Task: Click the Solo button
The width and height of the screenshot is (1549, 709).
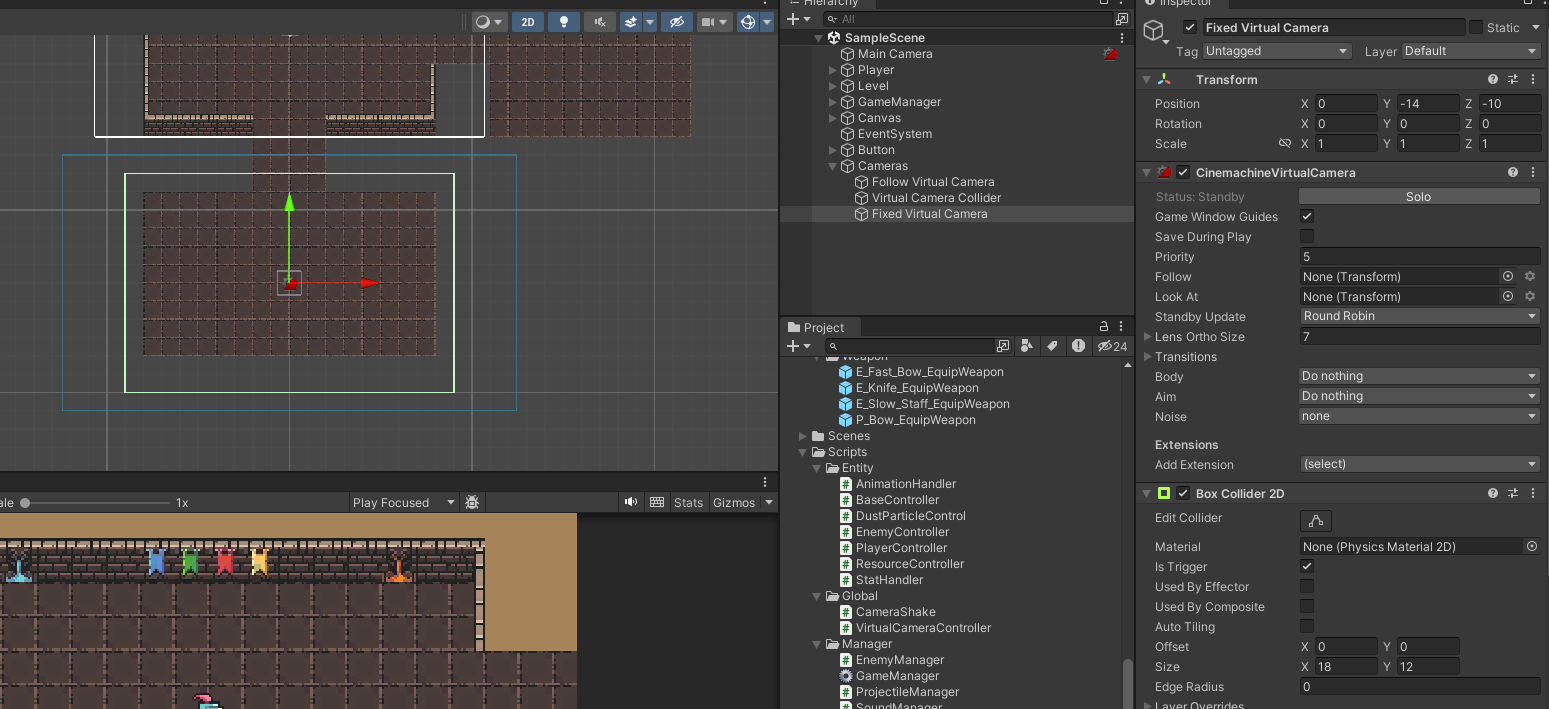Action: pos(1419,197)
